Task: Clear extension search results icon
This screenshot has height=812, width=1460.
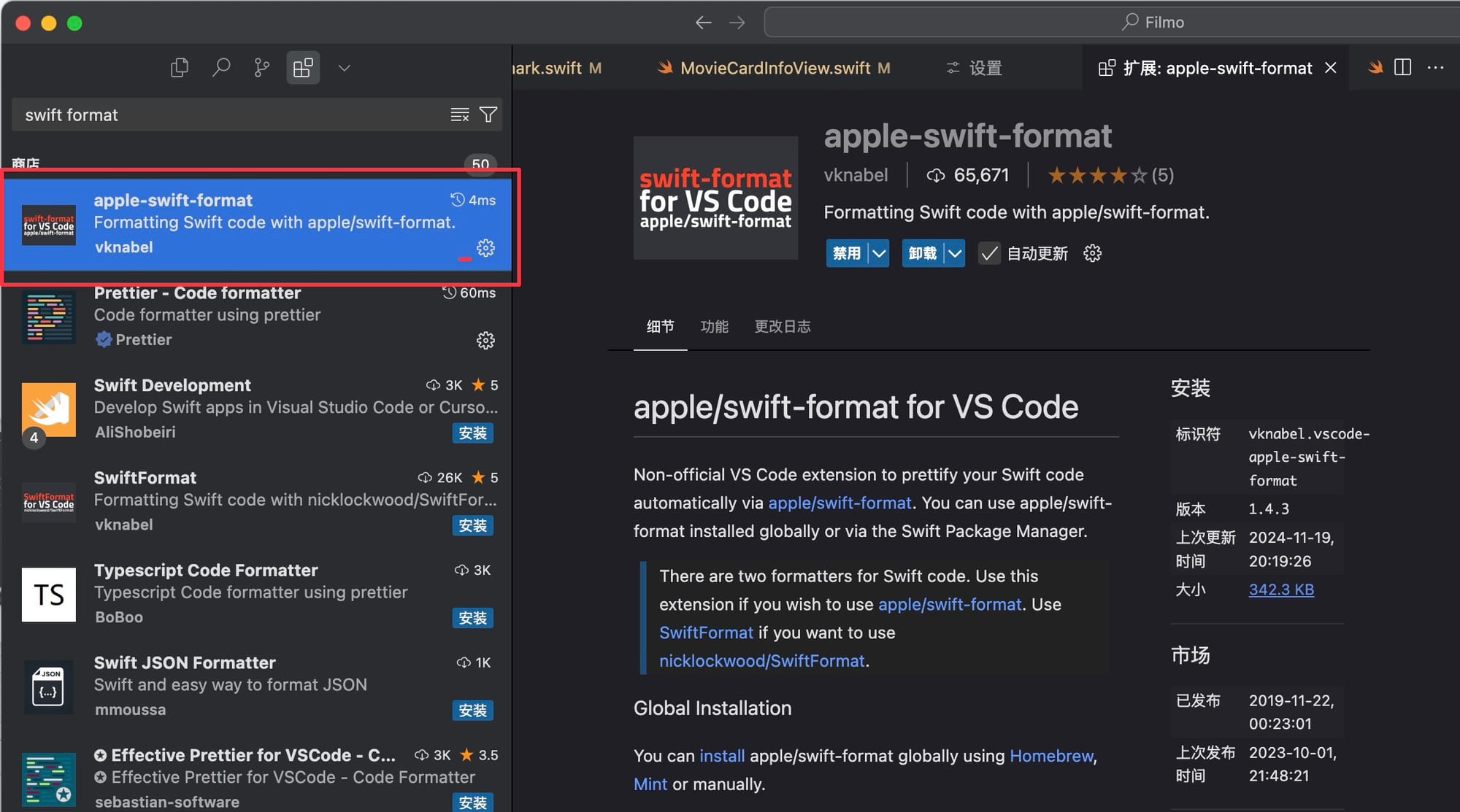Action: [459, 115]
